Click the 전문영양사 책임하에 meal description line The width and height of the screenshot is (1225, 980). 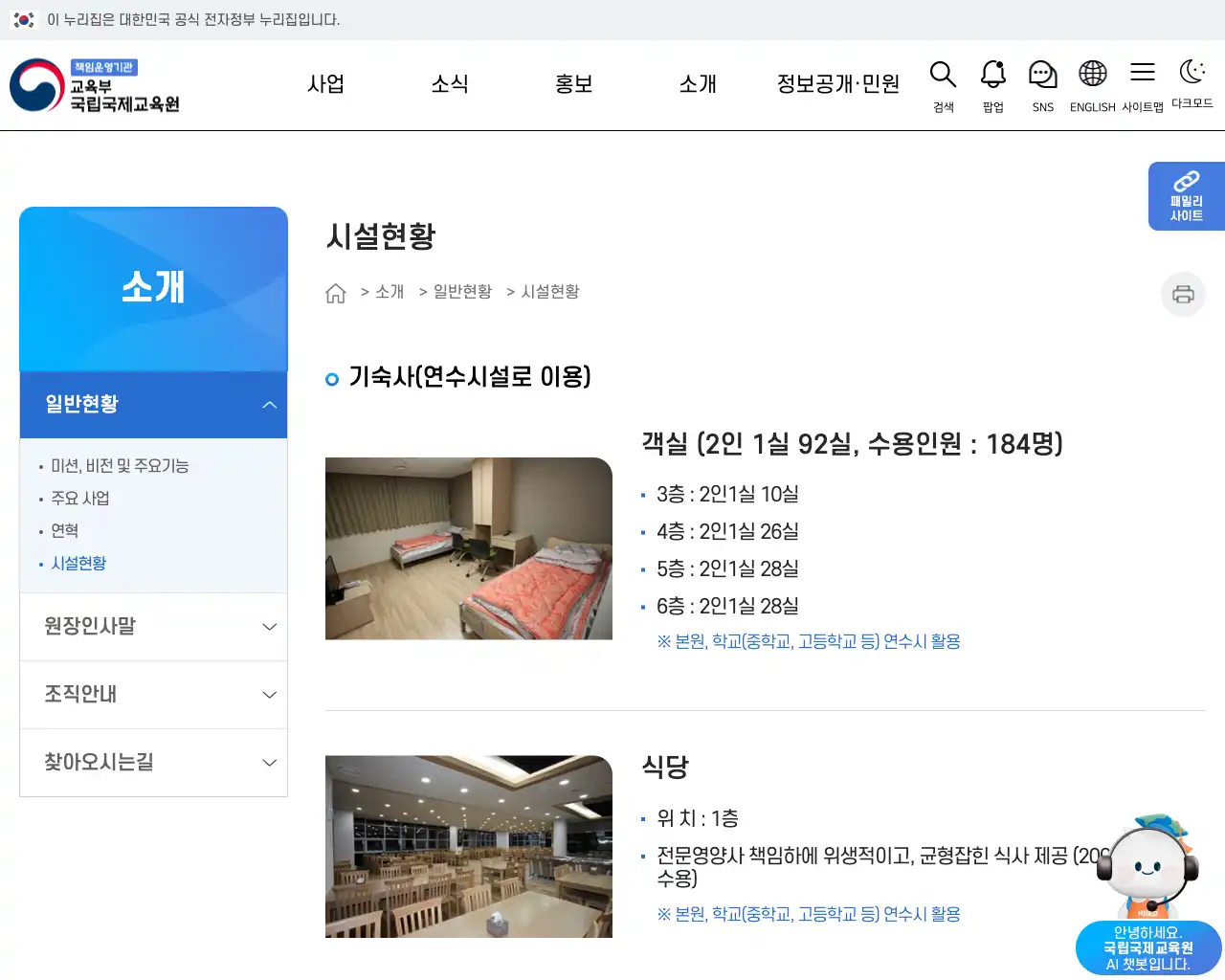pos(882,867)
